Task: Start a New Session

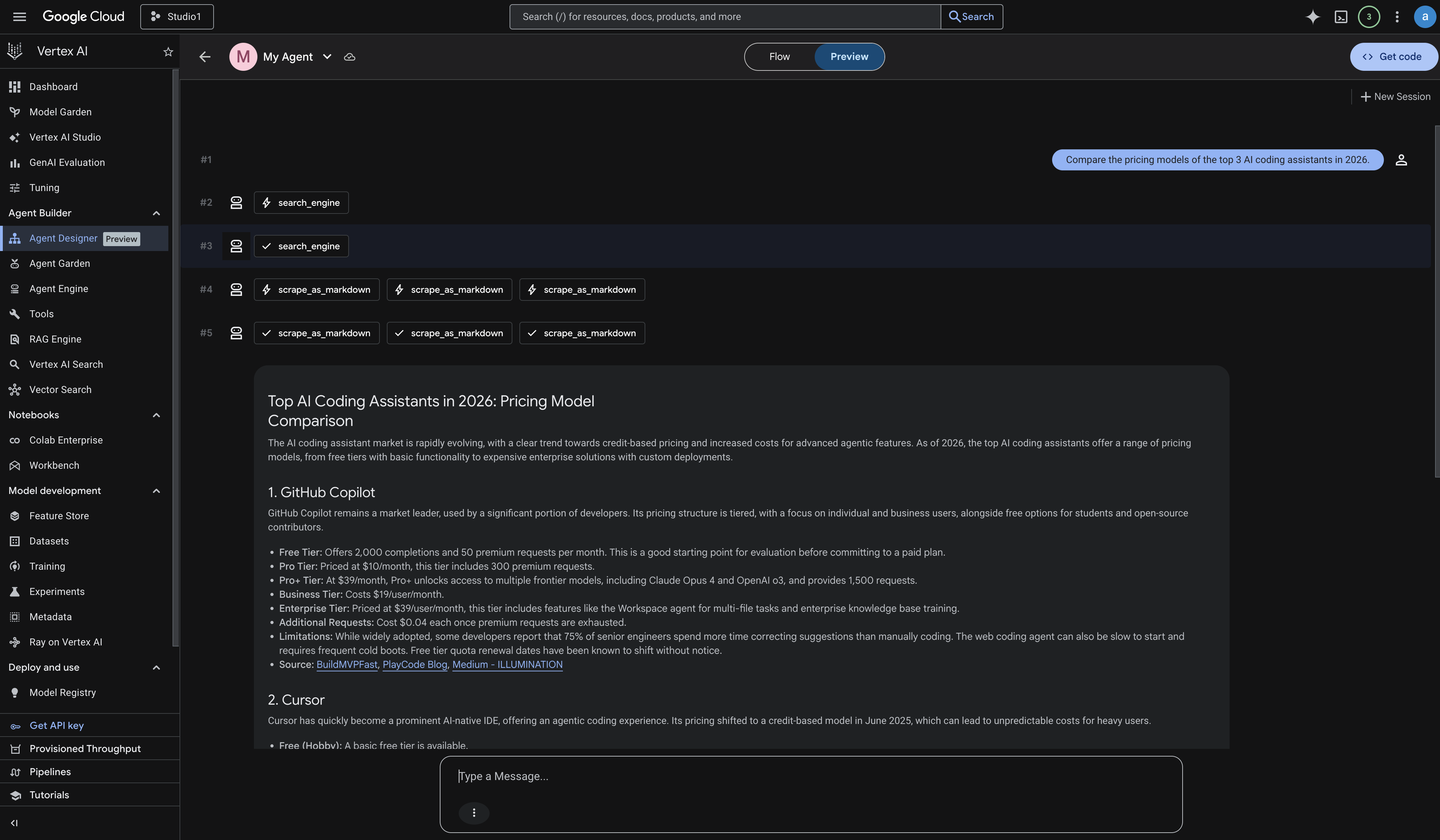Action: (1395, 96)
